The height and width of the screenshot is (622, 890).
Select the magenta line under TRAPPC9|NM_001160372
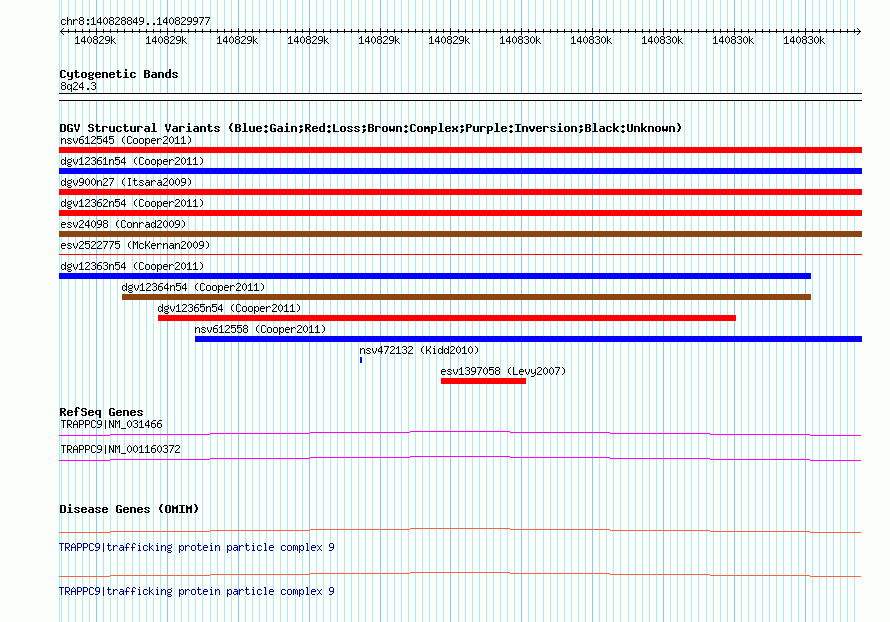[x=460, y=459]
